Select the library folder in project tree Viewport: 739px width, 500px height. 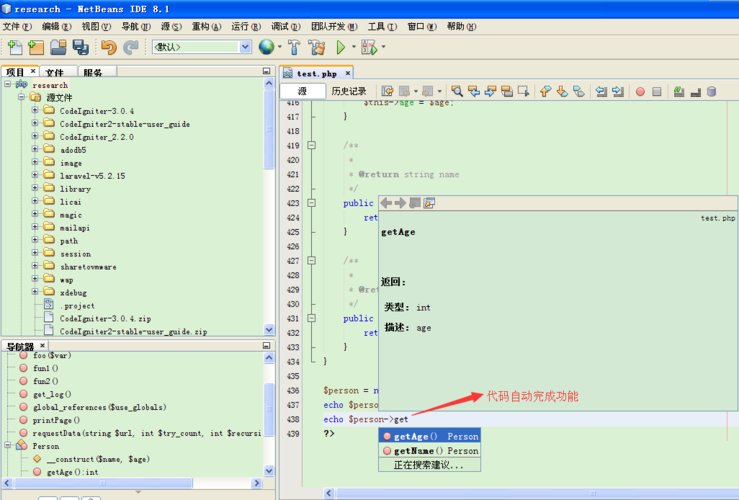(75, 189)
